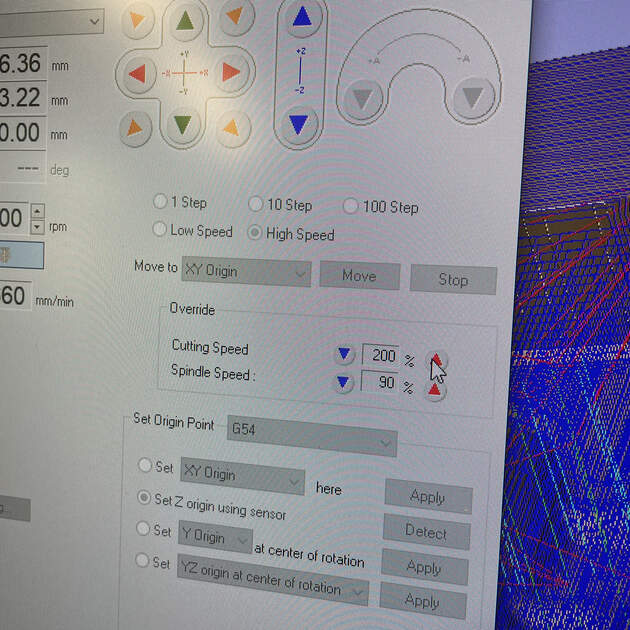Open the G54 coordinate system dropdown

pos(312,436)
